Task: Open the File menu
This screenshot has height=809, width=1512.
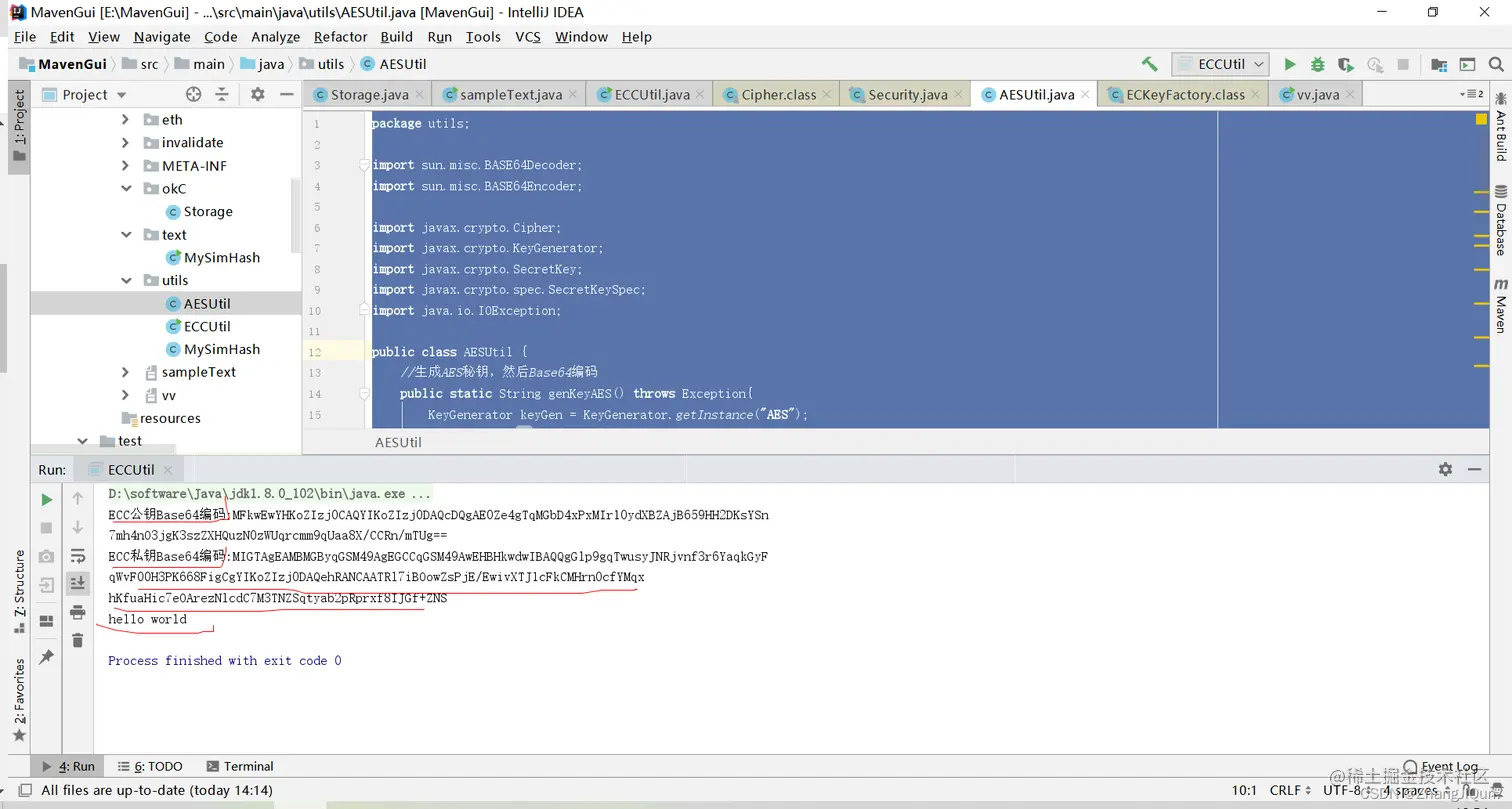Action: 25,36
